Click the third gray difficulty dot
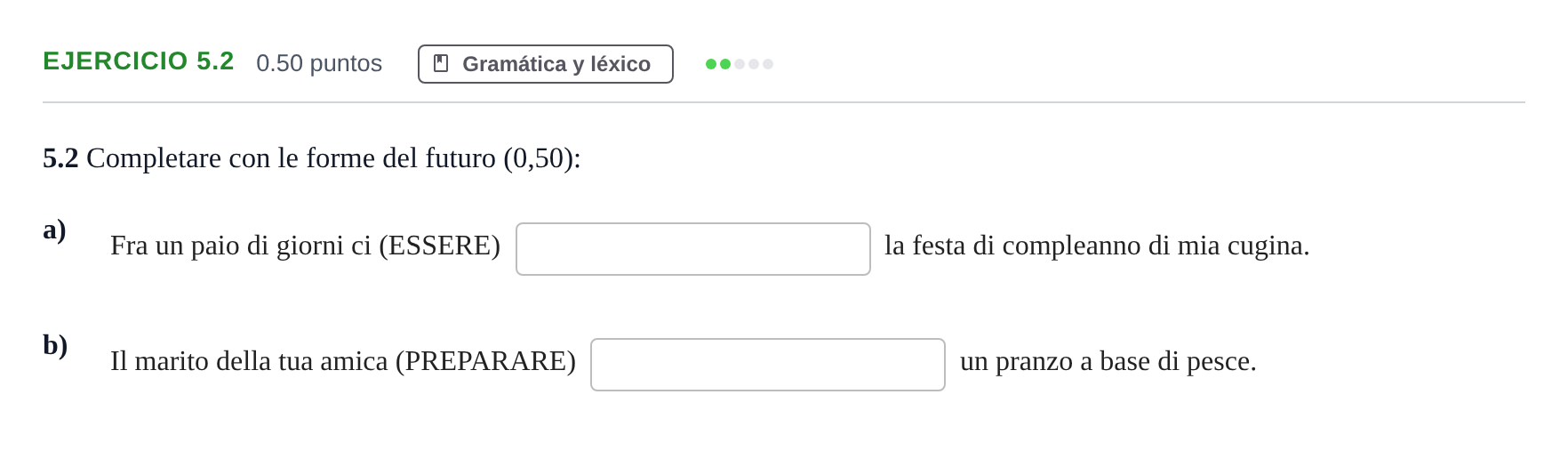Image resolution: width=1568 pixels, height=459 pixels. coord(740,64)
